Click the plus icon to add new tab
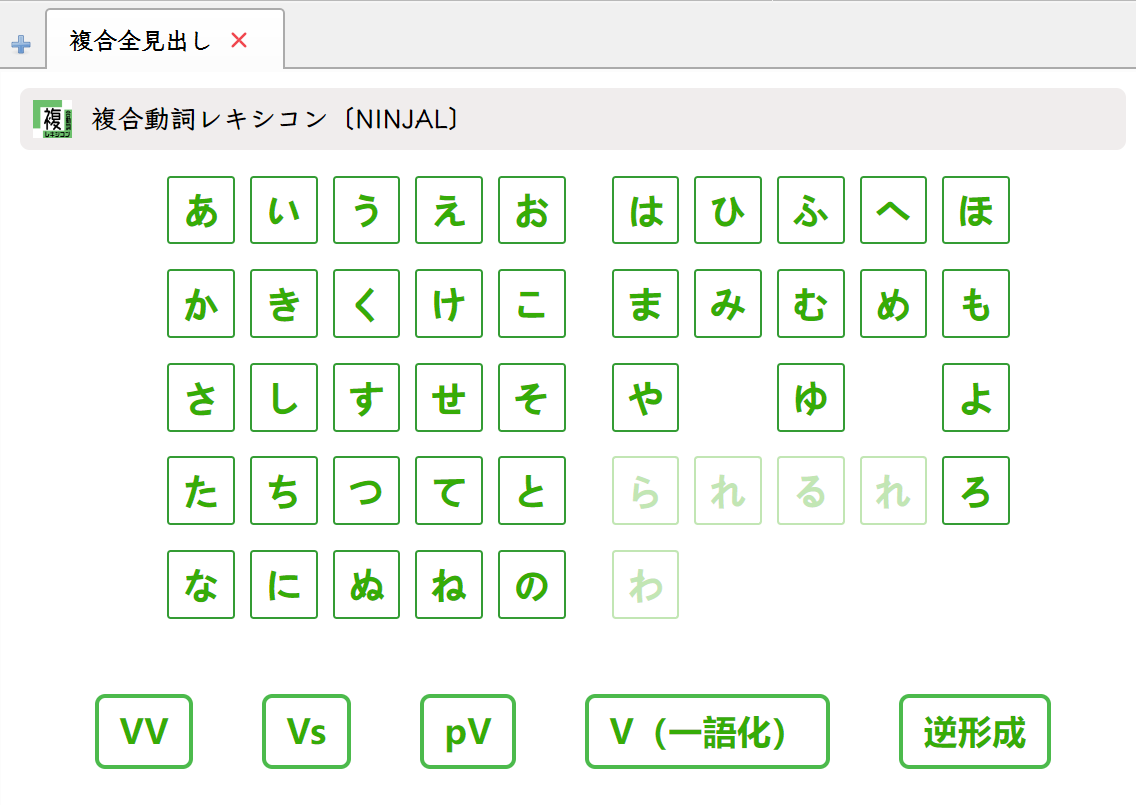This screenshot has height=805, width=1136. point(20,44)
